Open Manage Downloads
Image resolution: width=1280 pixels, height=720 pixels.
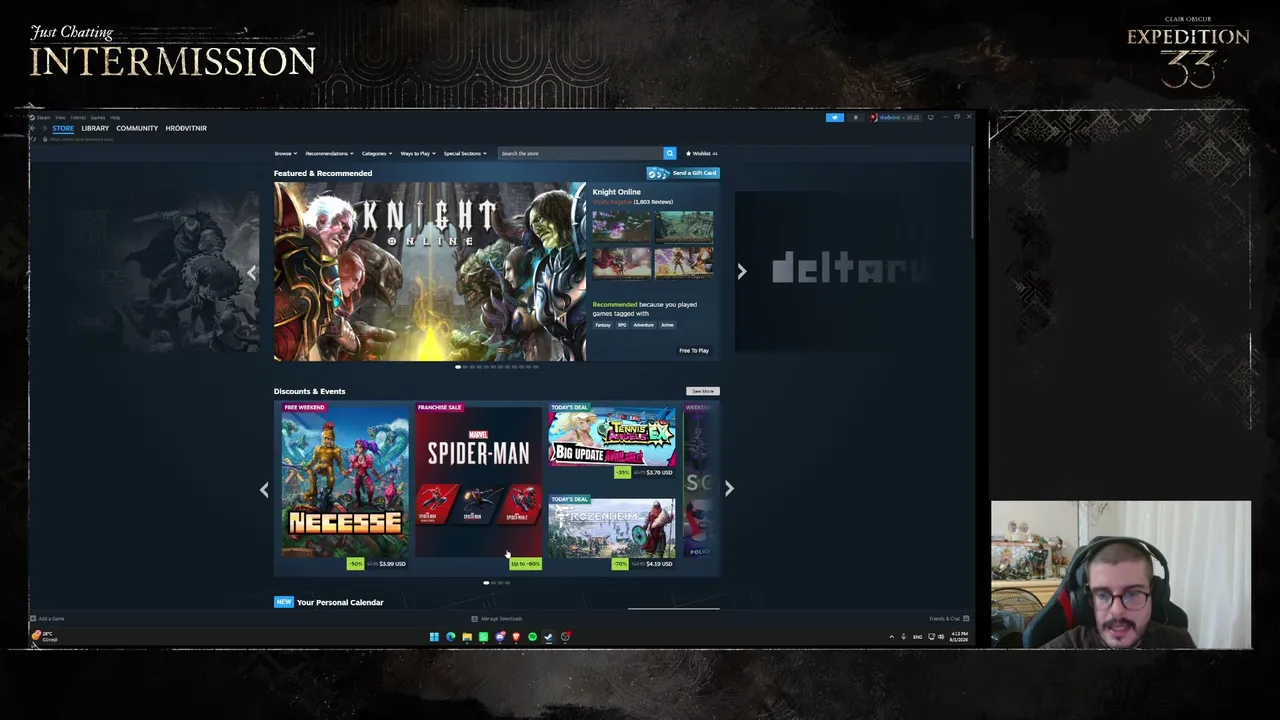pyautogui.click(x=497, y=619)
